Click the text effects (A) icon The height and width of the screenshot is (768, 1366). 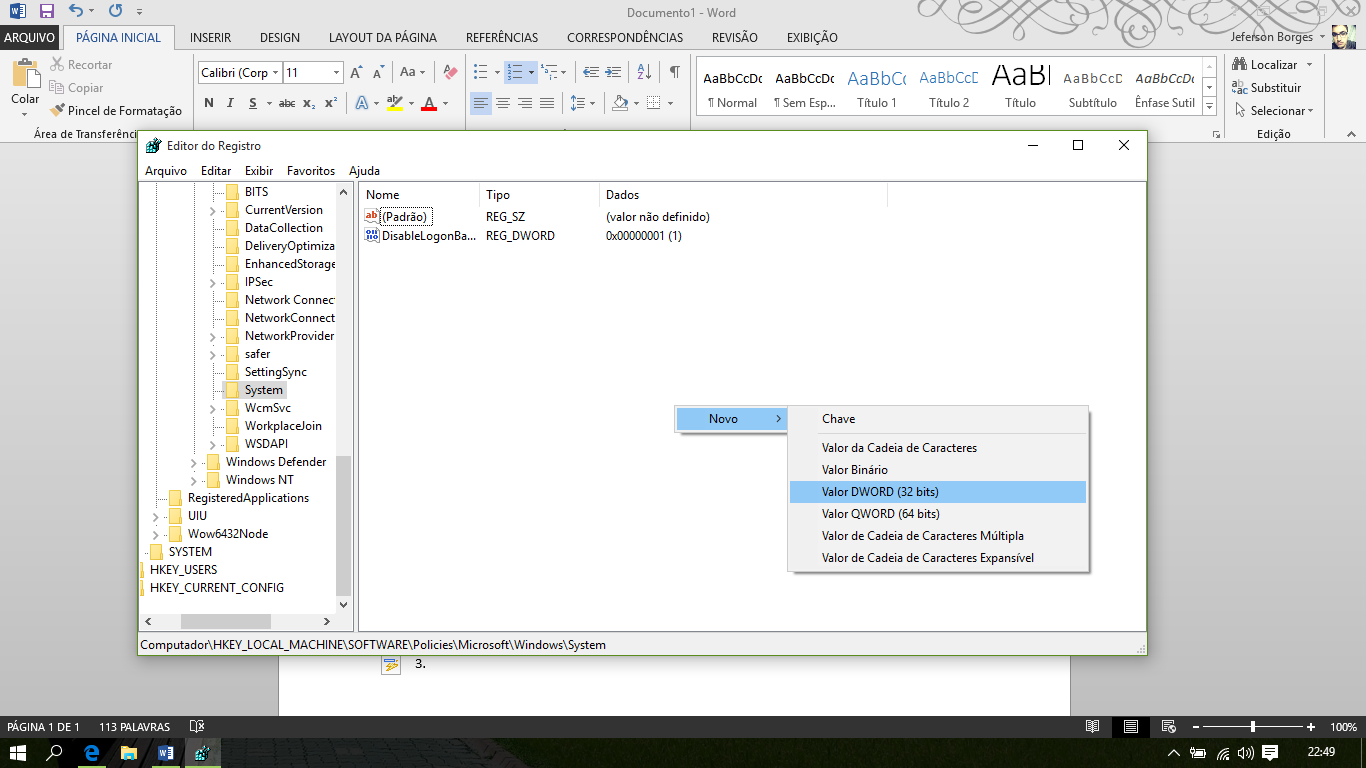click(x=361, y=103)
